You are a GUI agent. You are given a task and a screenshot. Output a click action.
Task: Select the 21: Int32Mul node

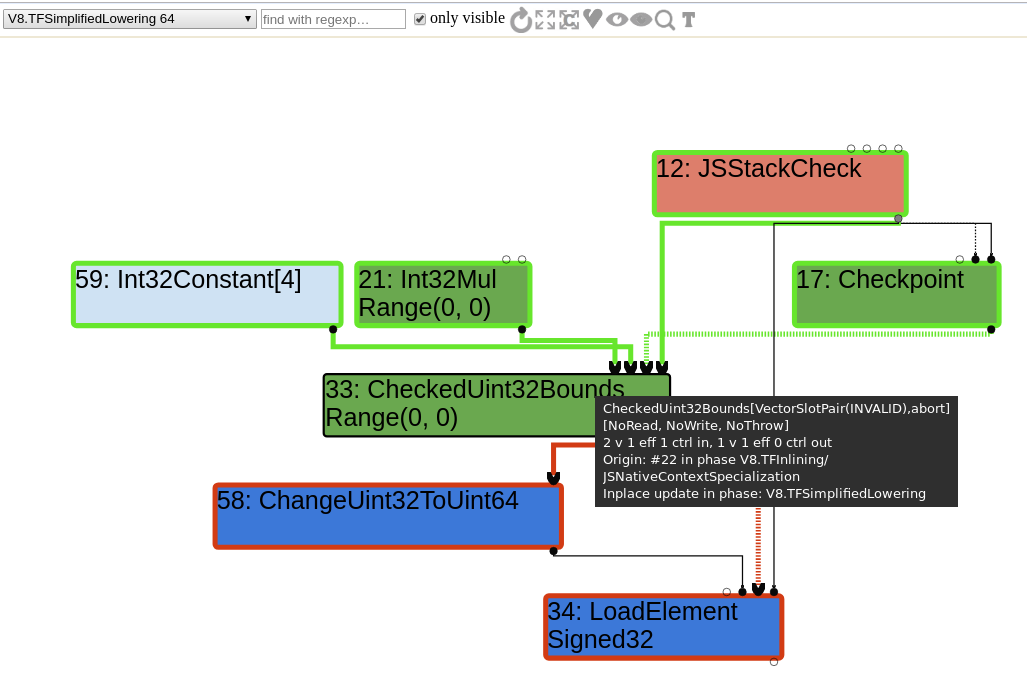pos(443,295)
